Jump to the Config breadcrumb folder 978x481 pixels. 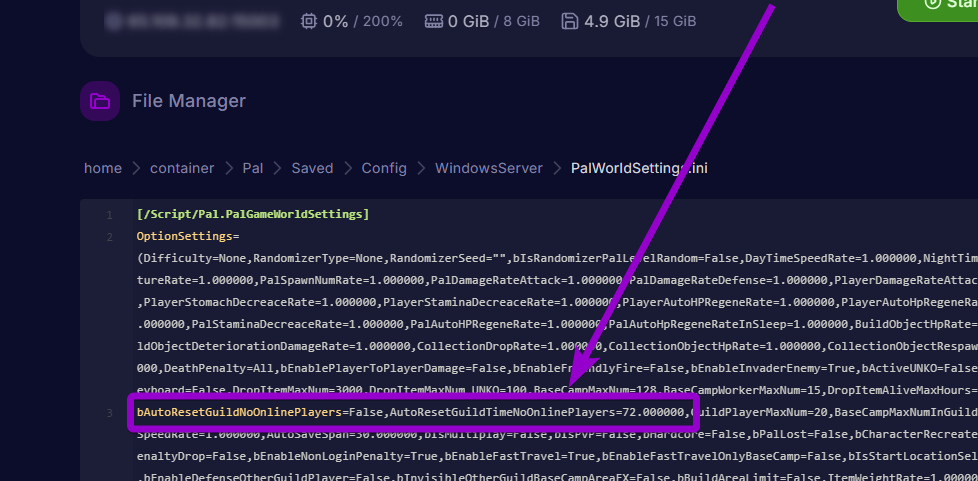[x=384, y=168]
